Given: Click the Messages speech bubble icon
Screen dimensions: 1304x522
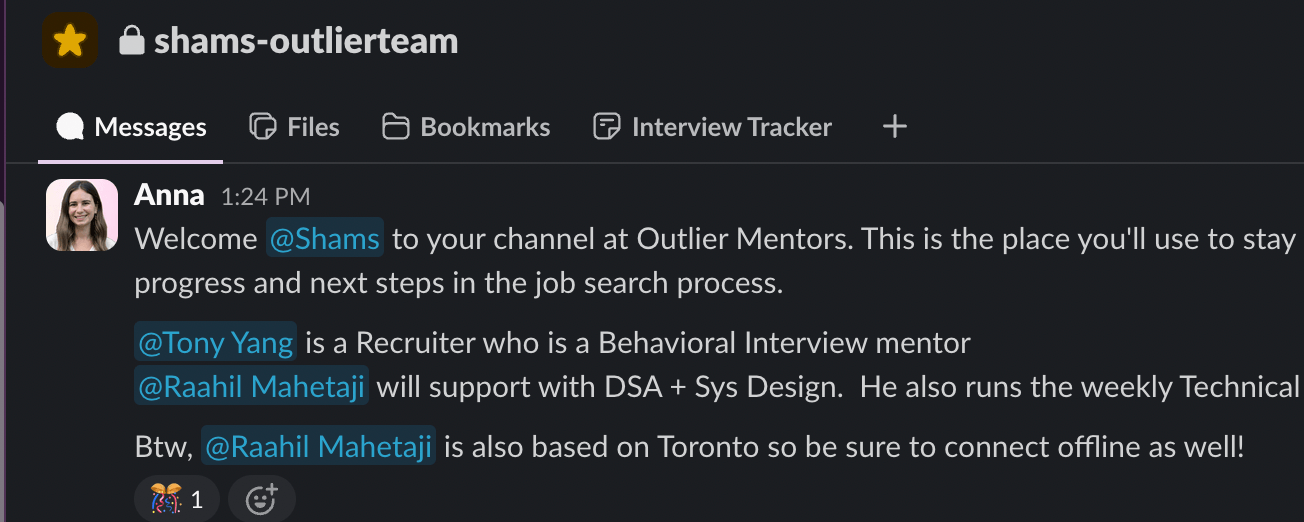Looking at the screenshot, I should (70, 128).
